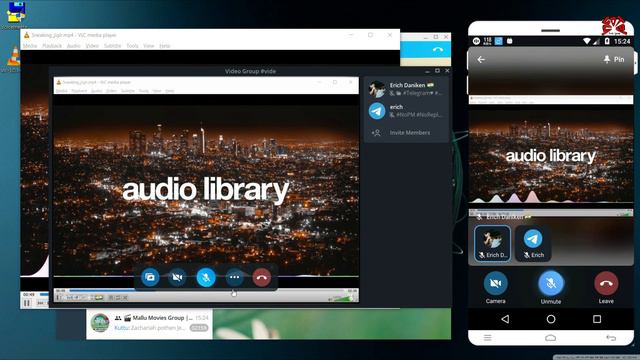Viewport: 640px width, 360px height.
Task: Click emulator return arrow below phone screen
Action: pyautogui.click(x=611, y=338)
